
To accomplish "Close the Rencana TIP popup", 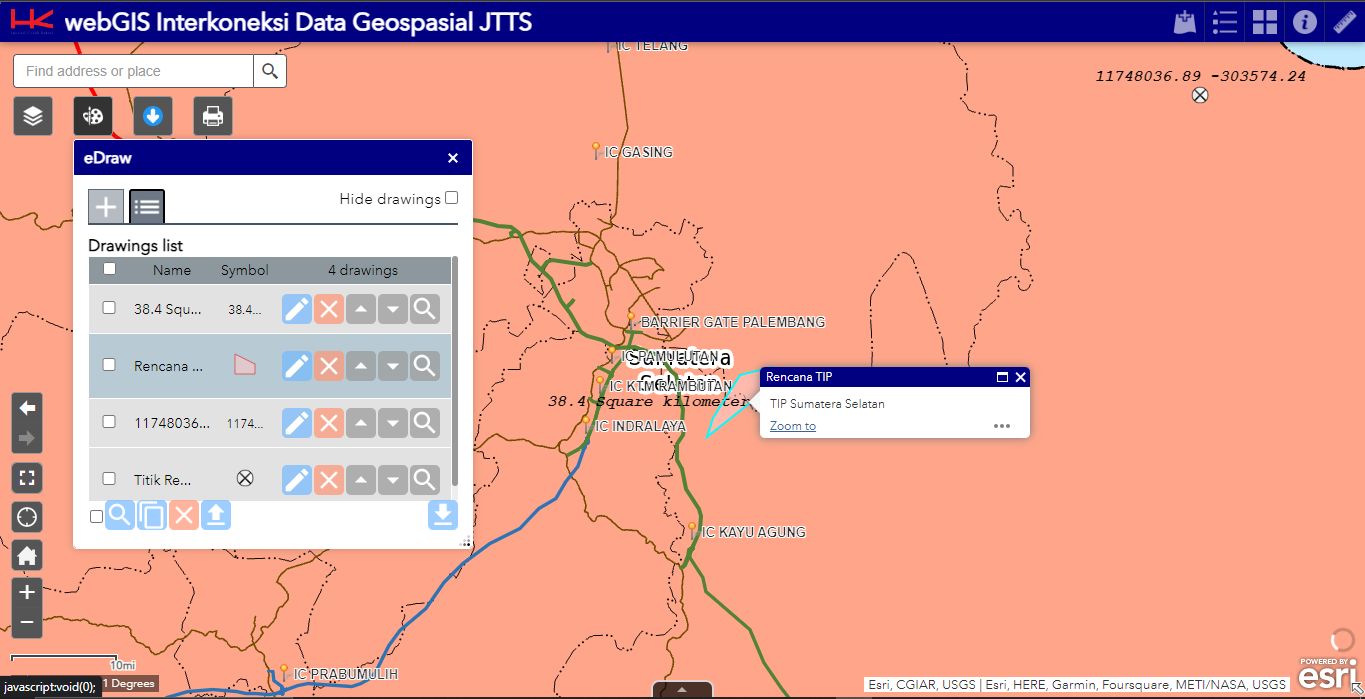I will (x=1020, y=377).
